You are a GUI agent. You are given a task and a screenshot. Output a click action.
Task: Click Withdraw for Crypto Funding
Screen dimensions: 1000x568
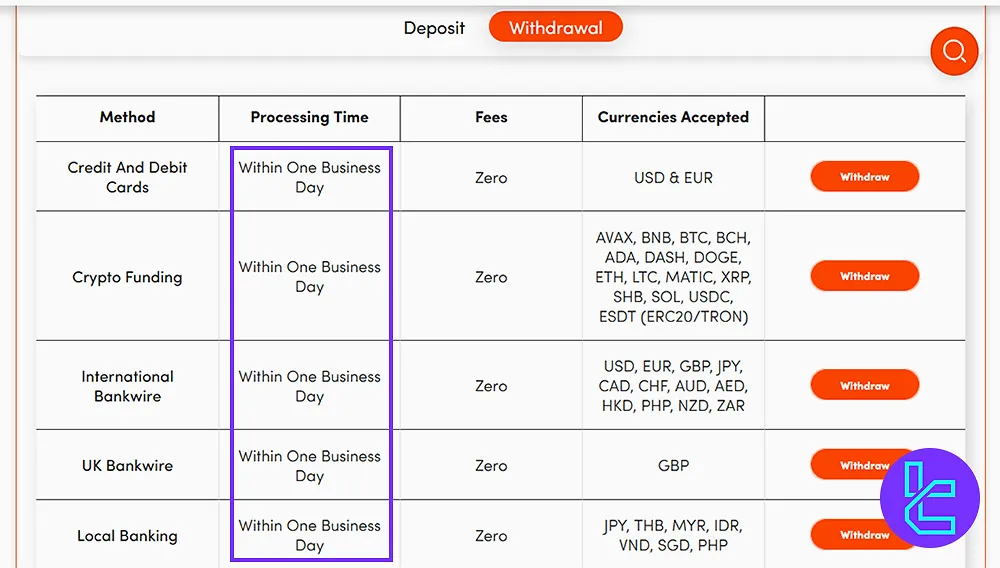tap(865, 276)
